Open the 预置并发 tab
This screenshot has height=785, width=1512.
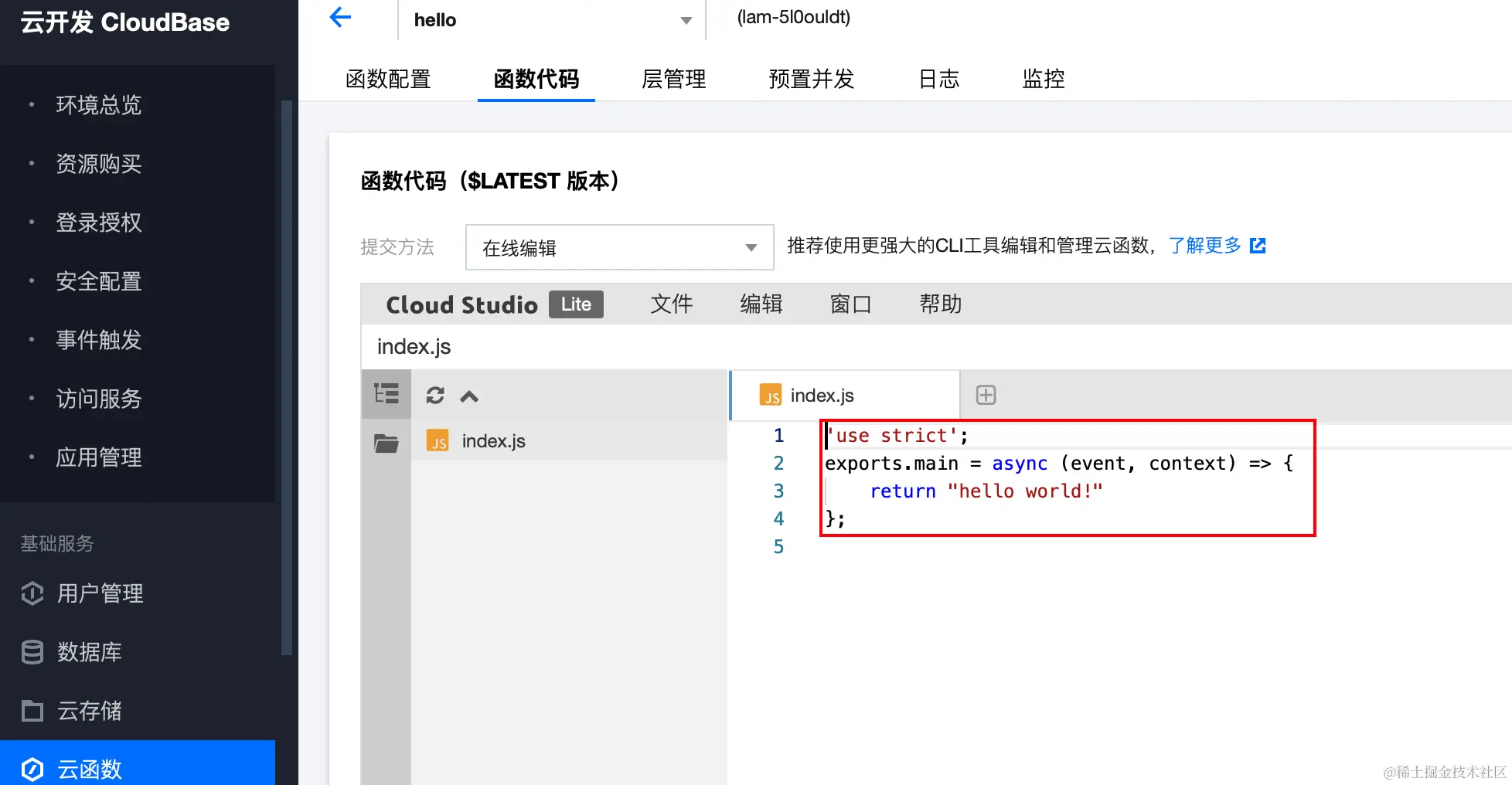pos(812,79)
